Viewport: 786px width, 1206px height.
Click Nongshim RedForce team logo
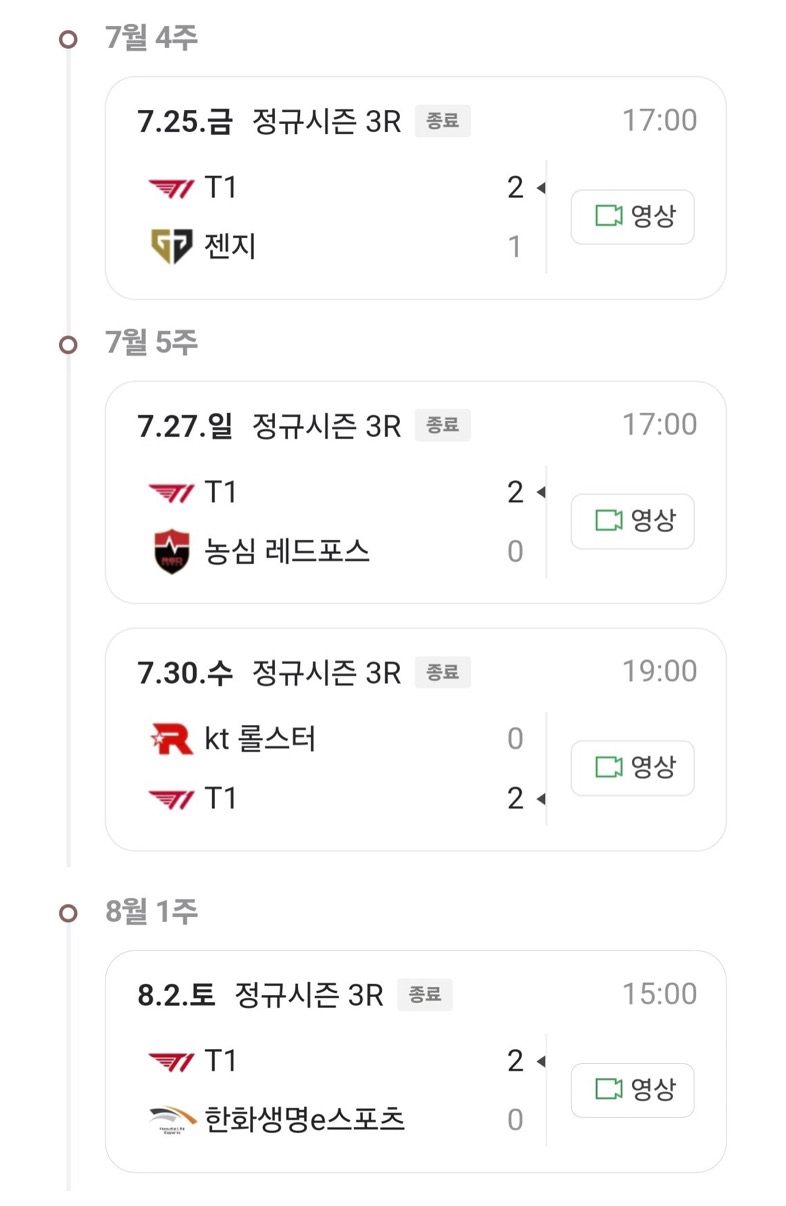point(171,552)
